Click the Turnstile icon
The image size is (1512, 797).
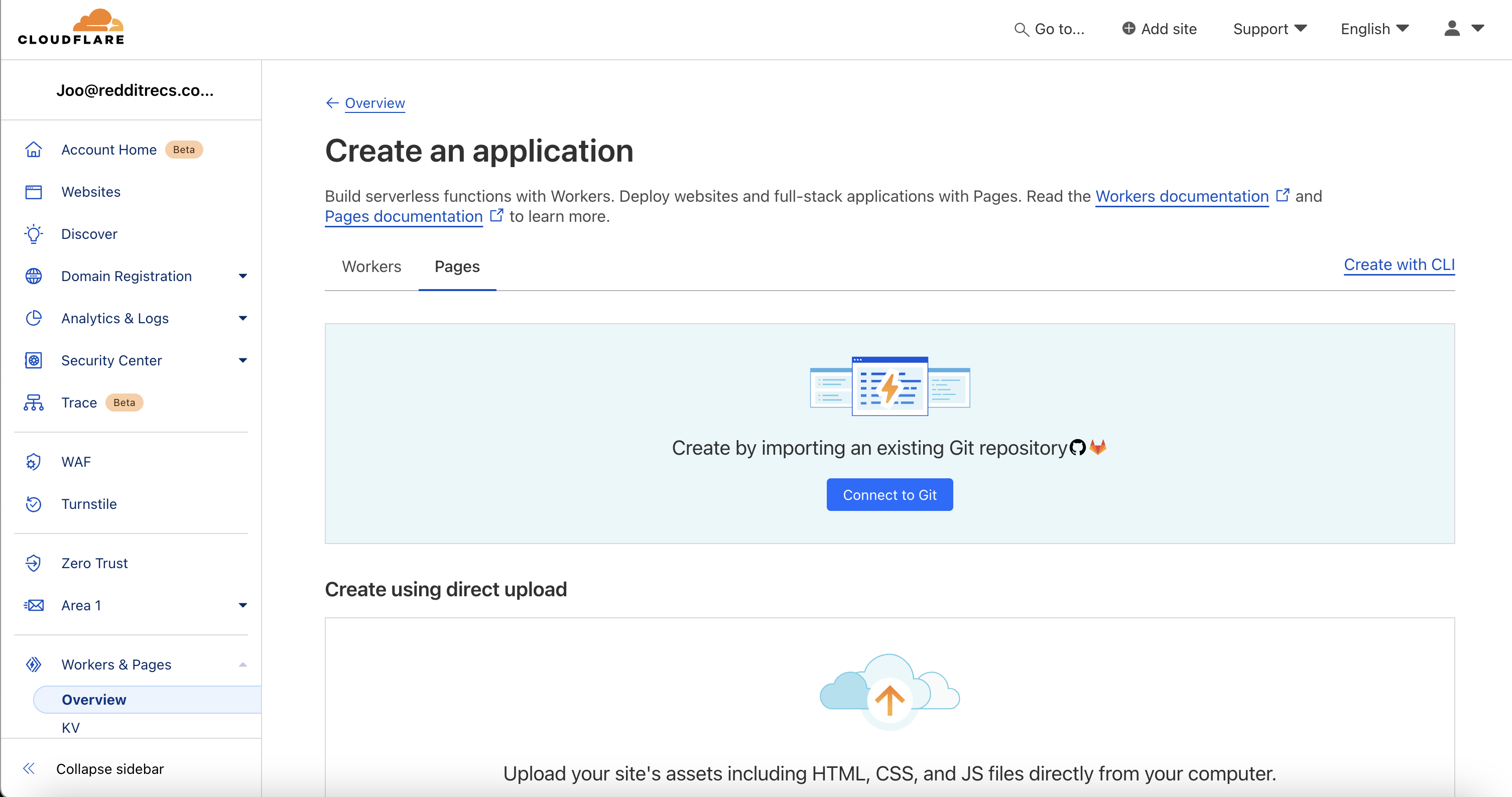(x=34, y=504)
